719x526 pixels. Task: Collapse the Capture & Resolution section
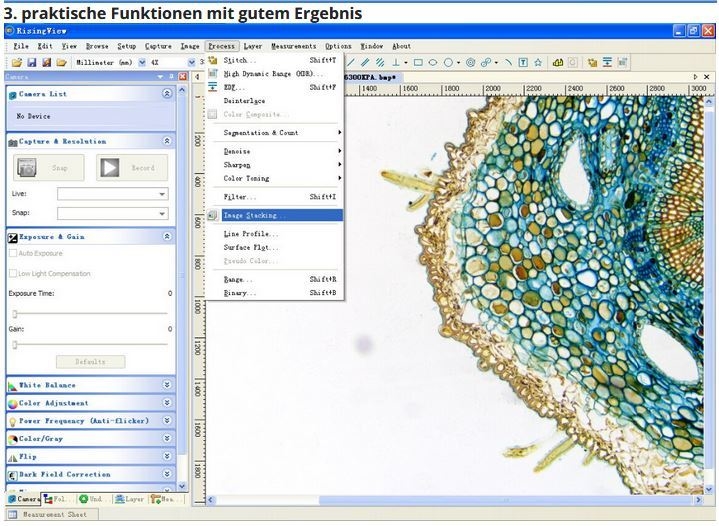pyautogui.click(x=167, y=141)
